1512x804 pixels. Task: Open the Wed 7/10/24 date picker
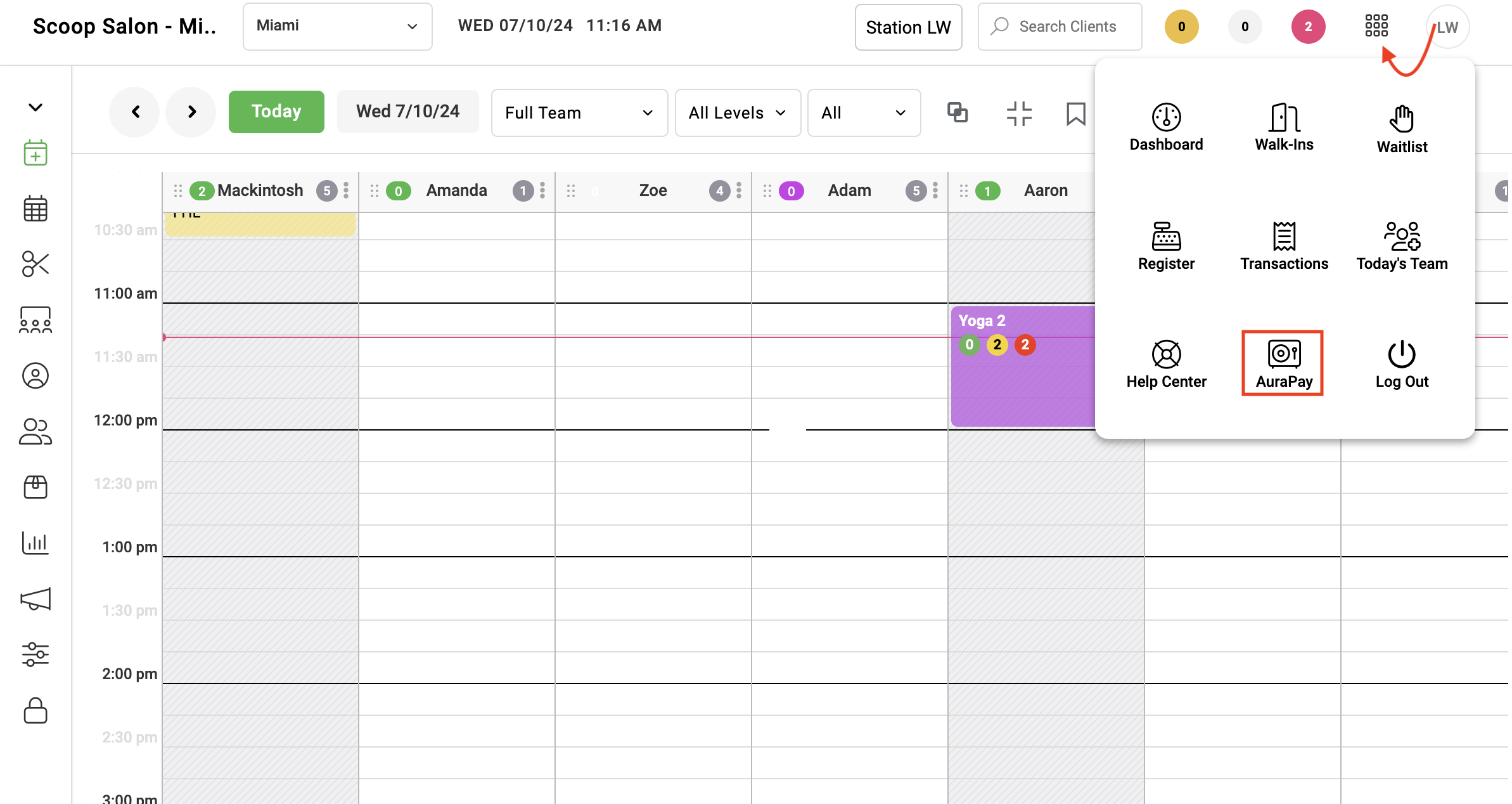(x=408, y=112)
